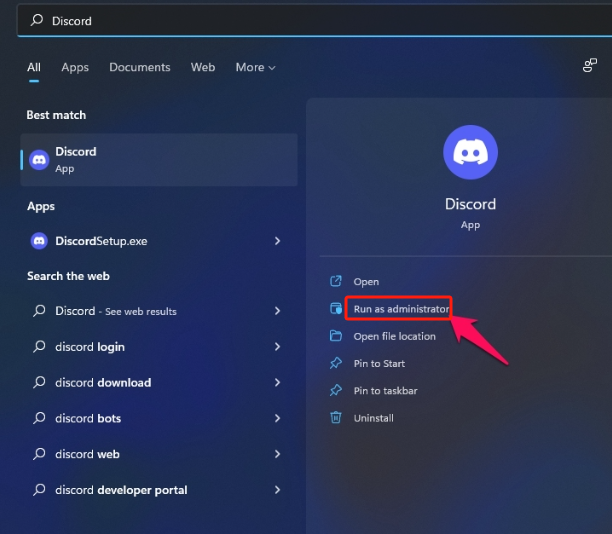Select the Web search tab
Screen dimensions: 612x534
pos(203,67)
